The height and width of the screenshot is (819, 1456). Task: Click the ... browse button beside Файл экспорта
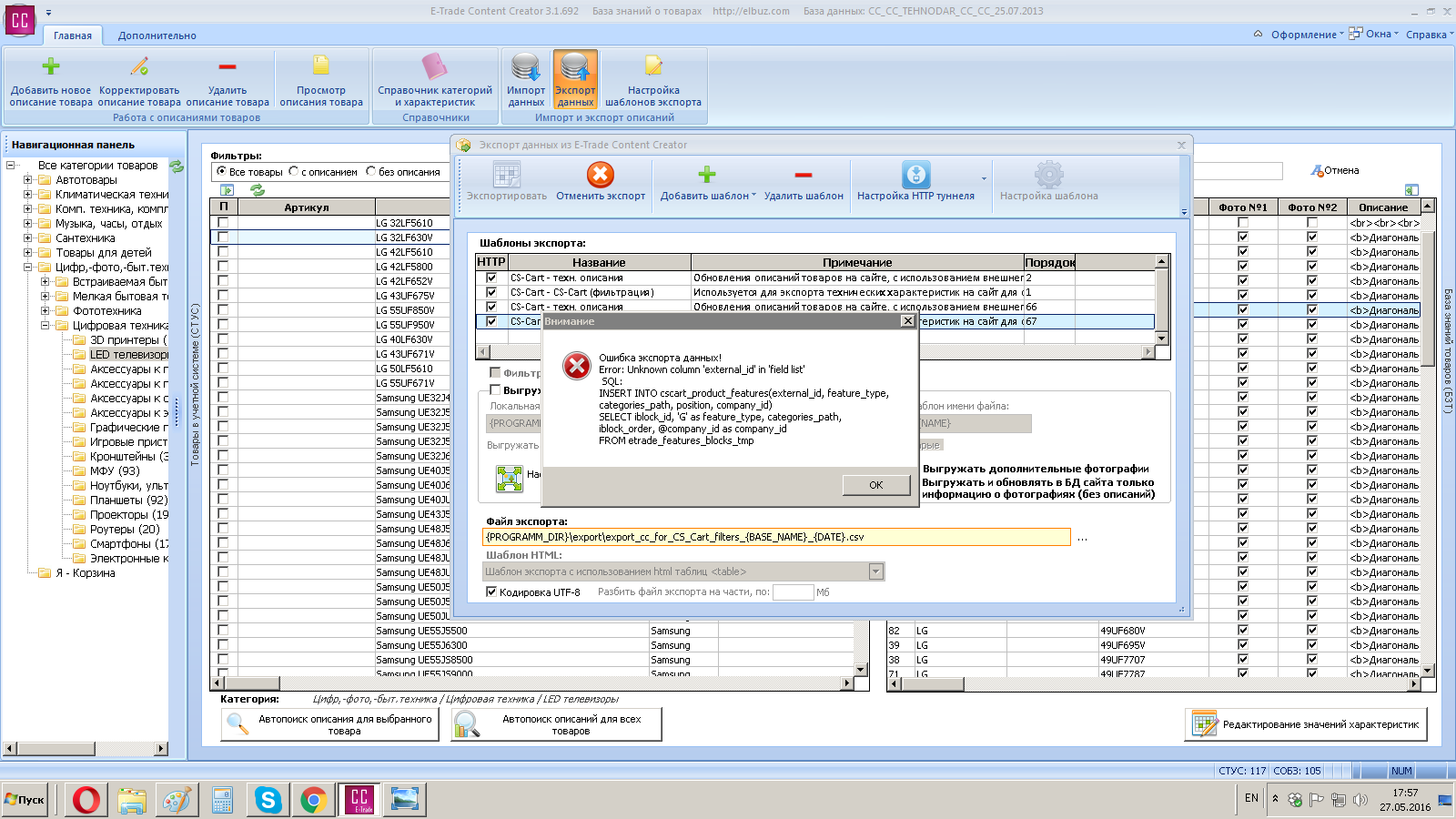click(x=1082, y=538)
